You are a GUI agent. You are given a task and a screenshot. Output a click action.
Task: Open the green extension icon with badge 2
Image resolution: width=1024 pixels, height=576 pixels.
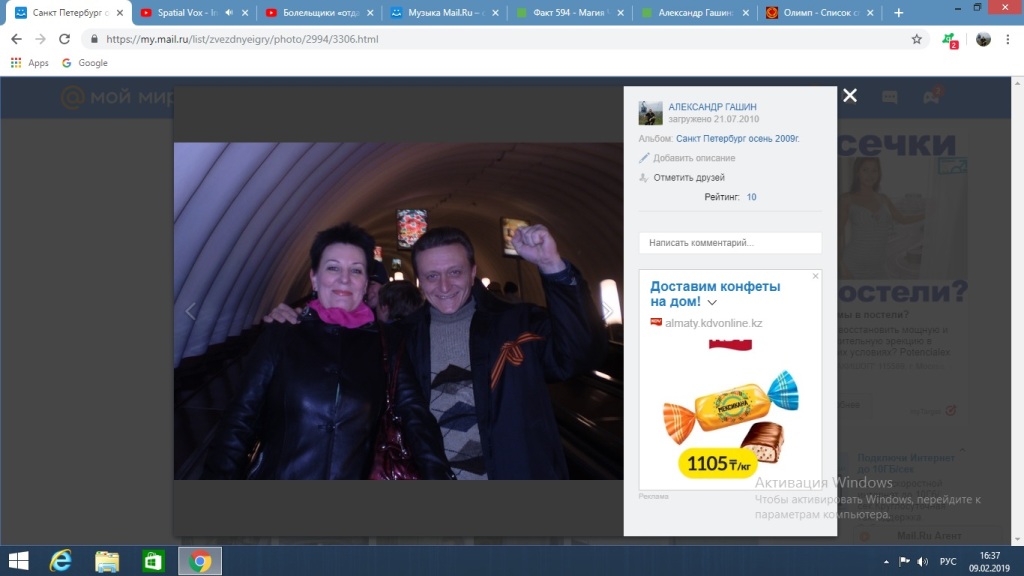[950, 40]
